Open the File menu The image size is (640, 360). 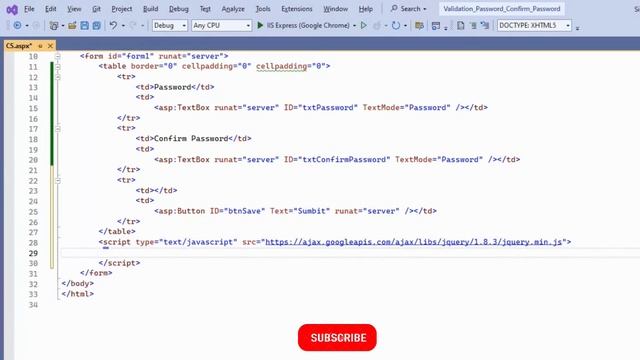(29, 9)
